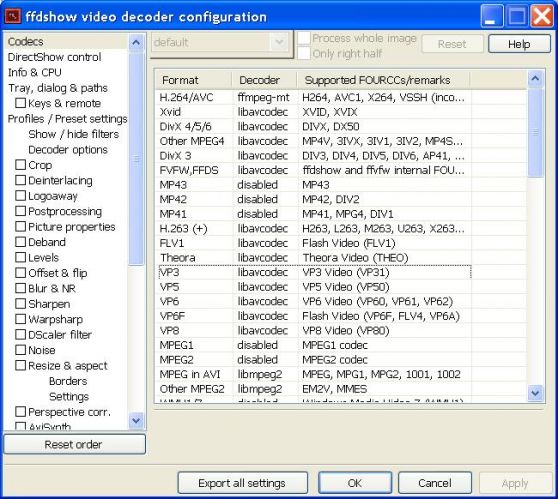
Task: Click Supported FOURCCs/remarks column header
Action: (x=384, y=80)
